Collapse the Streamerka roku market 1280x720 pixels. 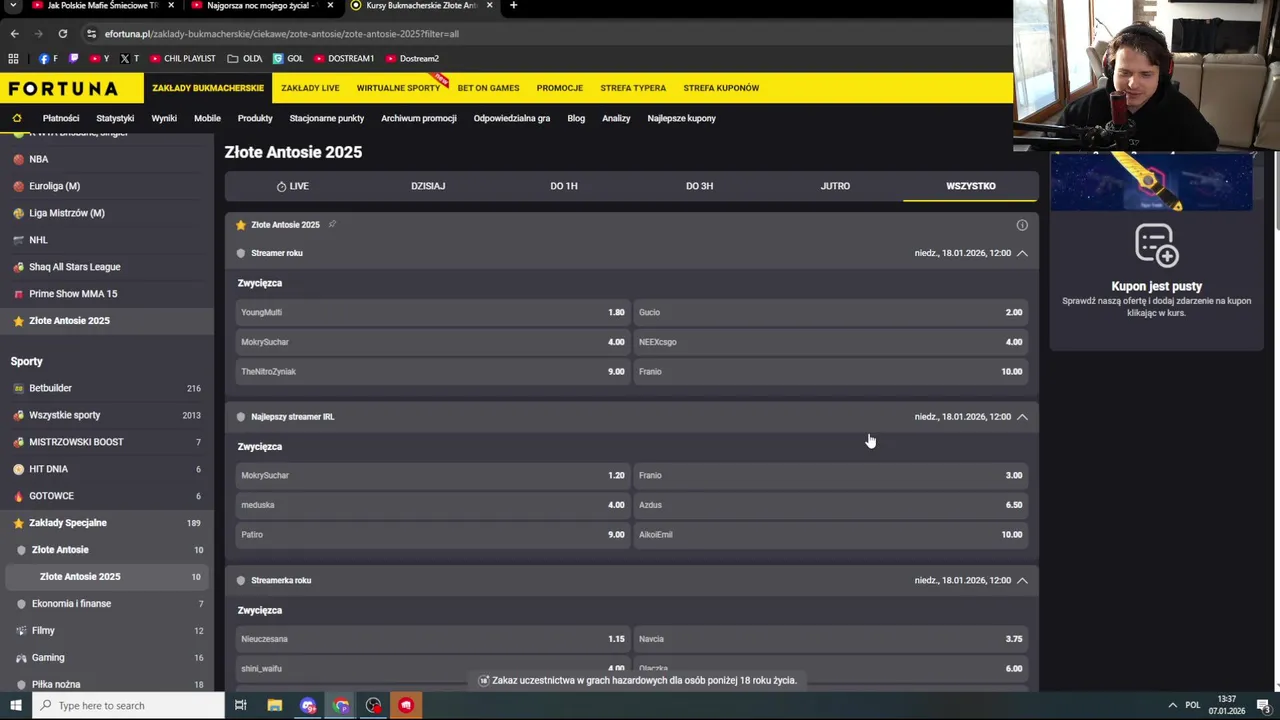[1022, 581]
